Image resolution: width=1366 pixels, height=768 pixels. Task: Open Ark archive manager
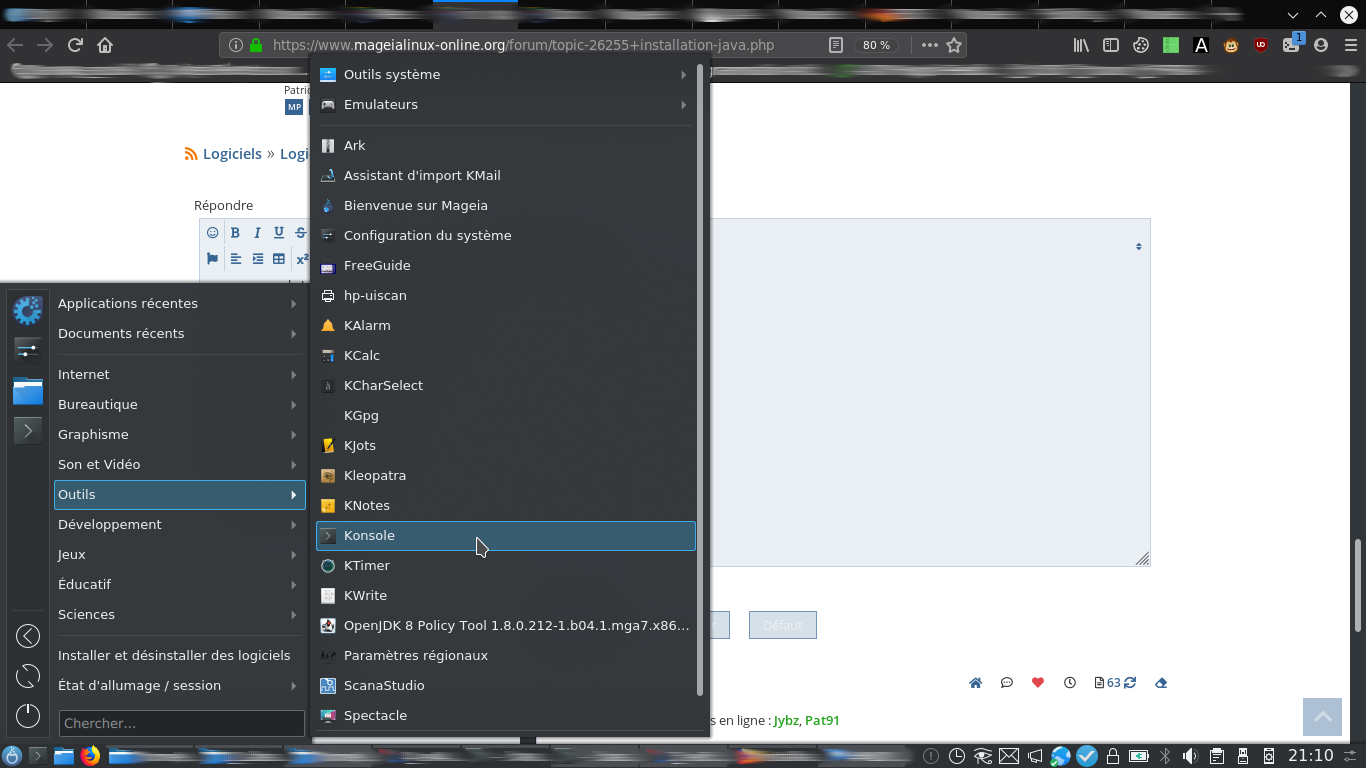505,145
